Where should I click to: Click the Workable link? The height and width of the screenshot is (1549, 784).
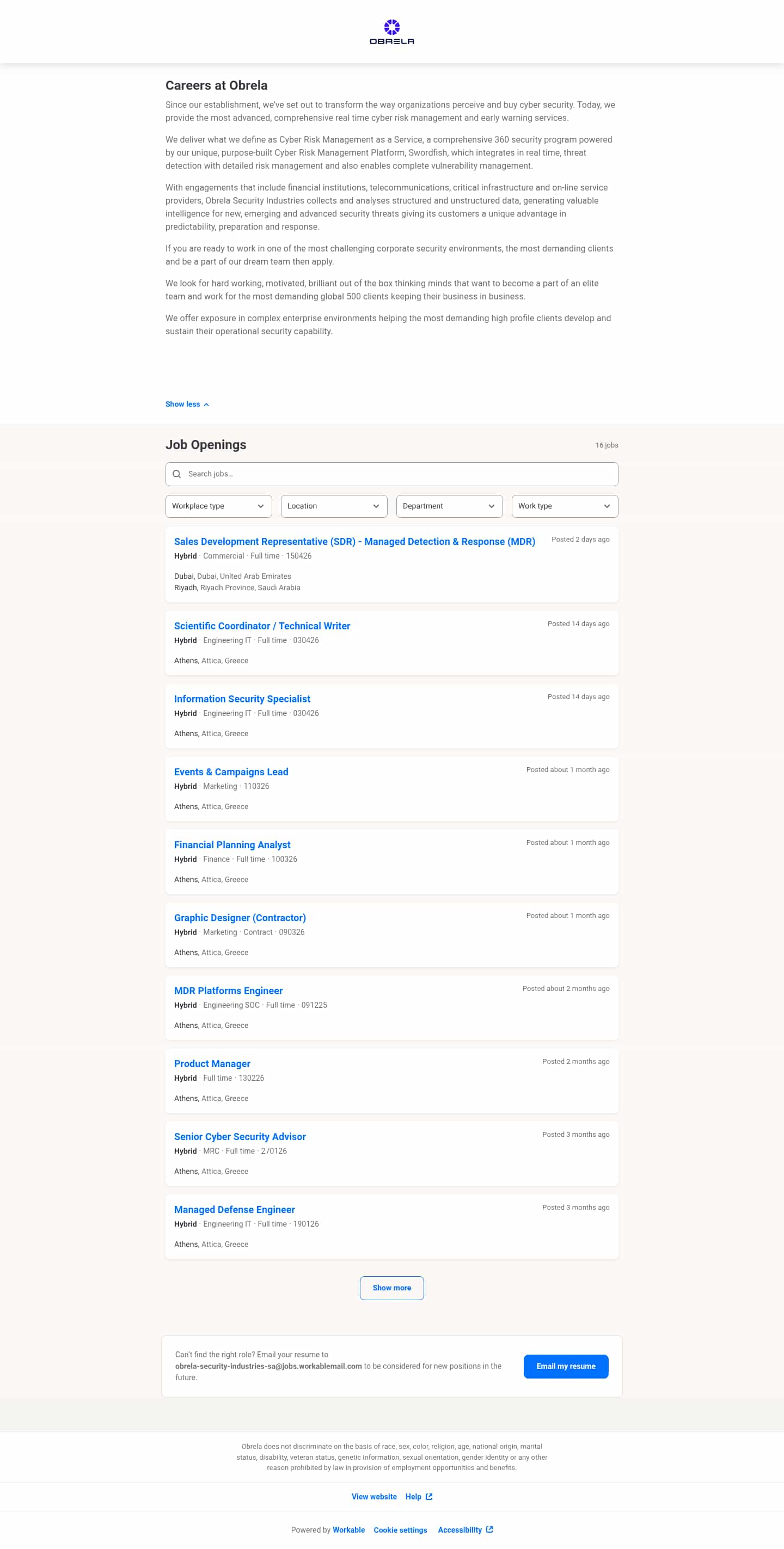coord(348,1530)
